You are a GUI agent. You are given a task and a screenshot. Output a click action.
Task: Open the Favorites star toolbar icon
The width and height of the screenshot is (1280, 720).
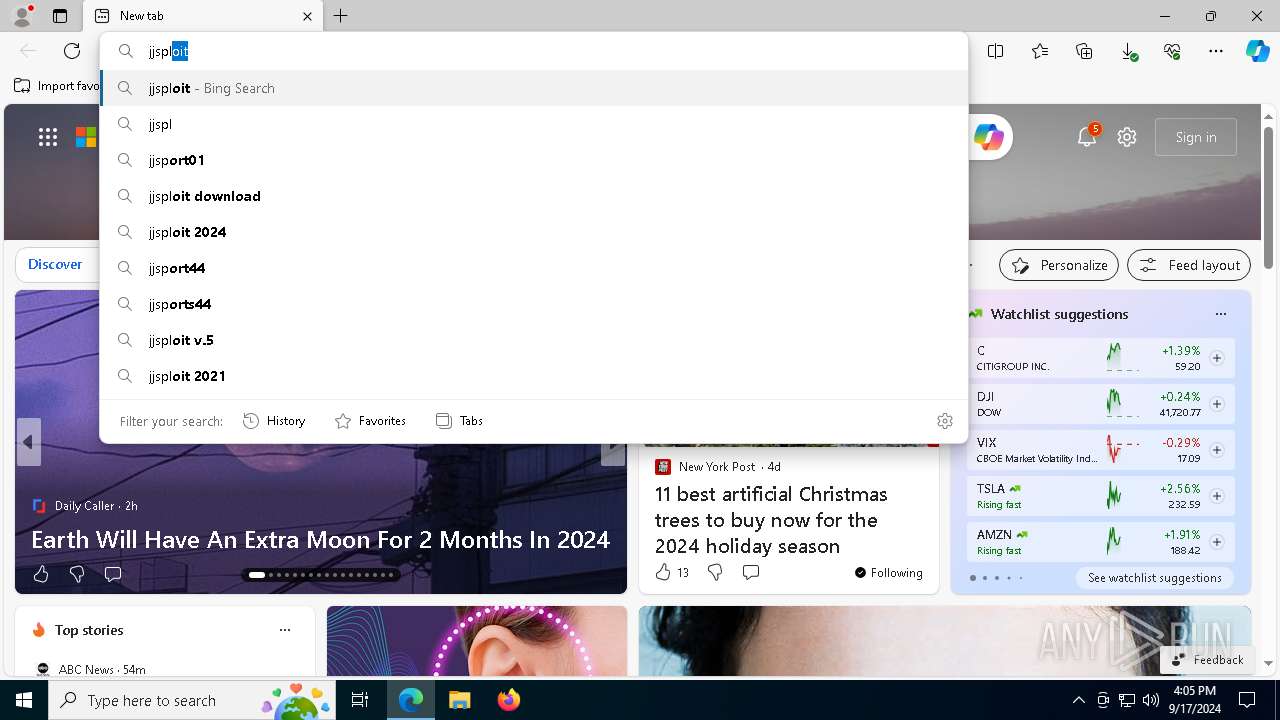coord(1040,51)
